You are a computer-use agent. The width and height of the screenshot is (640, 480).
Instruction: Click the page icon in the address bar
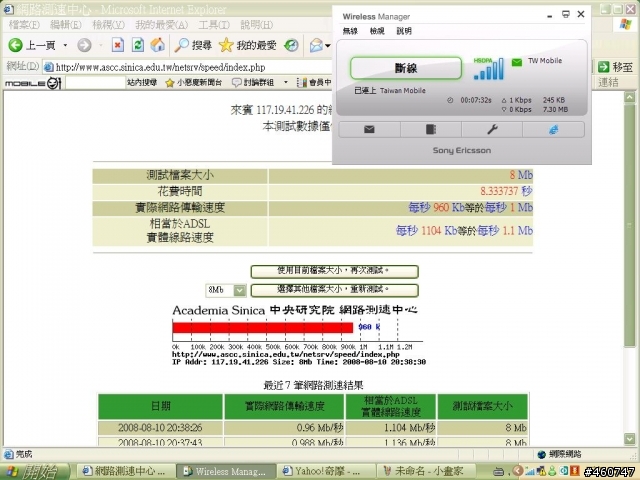pyautogui.click(x=49, y=67)
